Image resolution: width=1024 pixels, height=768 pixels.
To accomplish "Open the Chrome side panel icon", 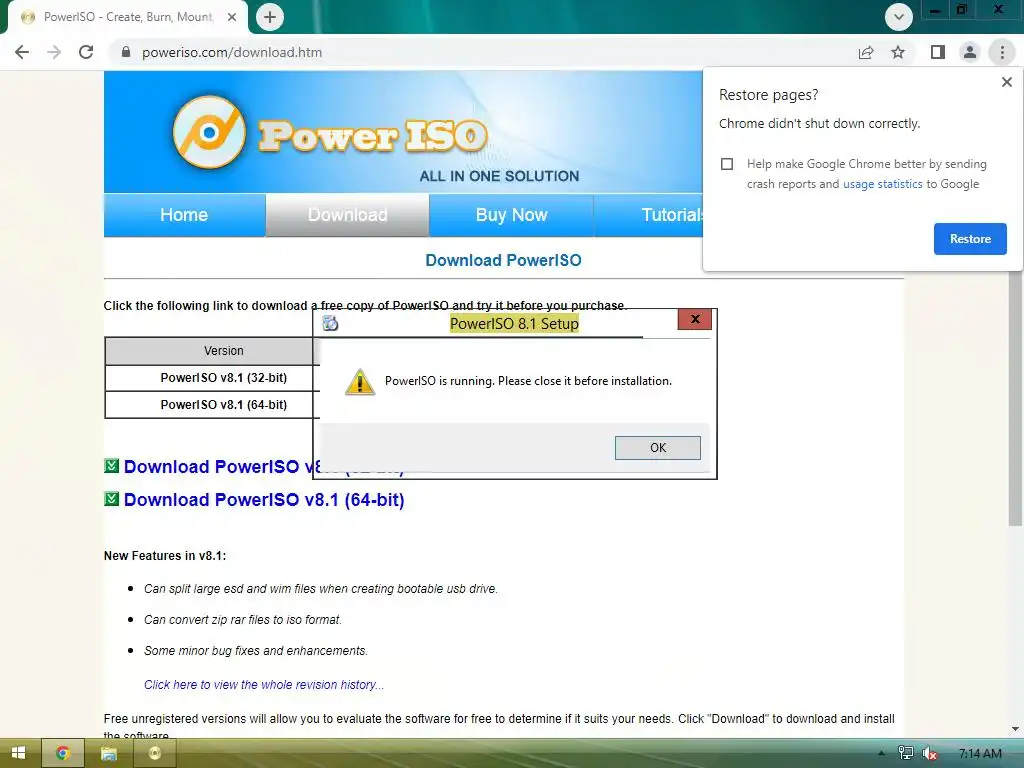I will coord(938,52).
